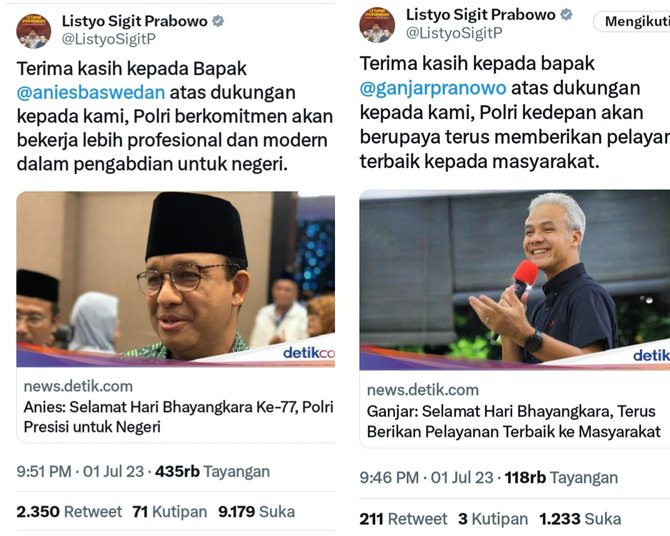
Task: View 211 Retweet list
Action: 403,519
